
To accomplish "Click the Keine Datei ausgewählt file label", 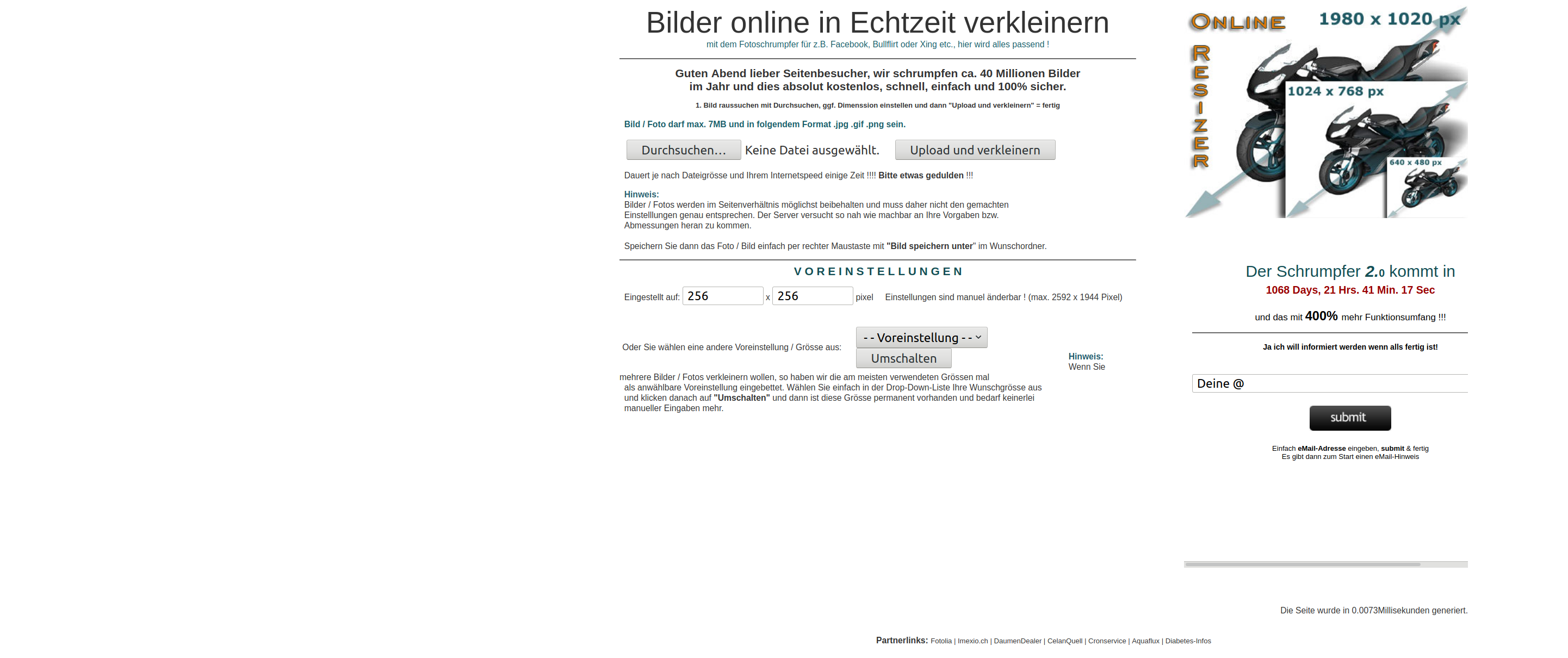I will tap(812, 150).
